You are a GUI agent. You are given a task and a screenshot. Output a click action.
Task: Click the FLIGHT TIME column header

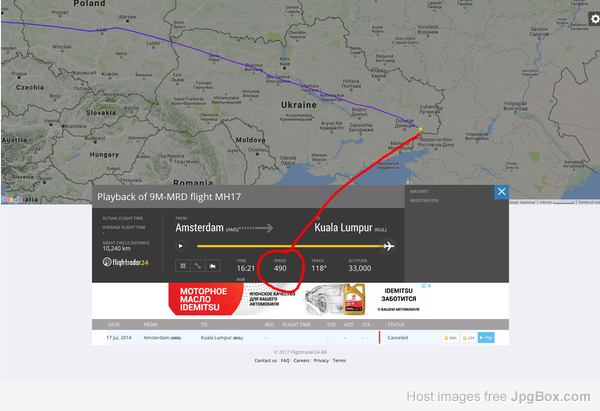[297, 325]
